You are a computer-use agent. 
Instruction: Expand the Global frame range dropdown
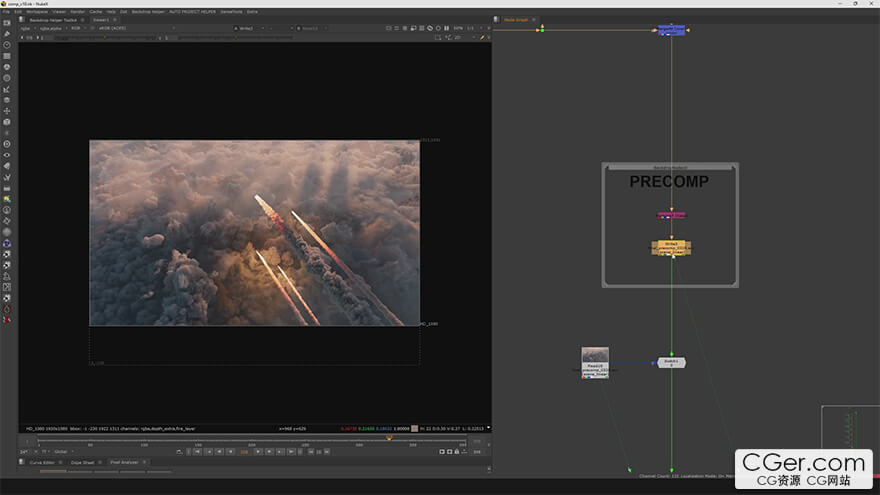pyautogui.click(x=64, y=451)
